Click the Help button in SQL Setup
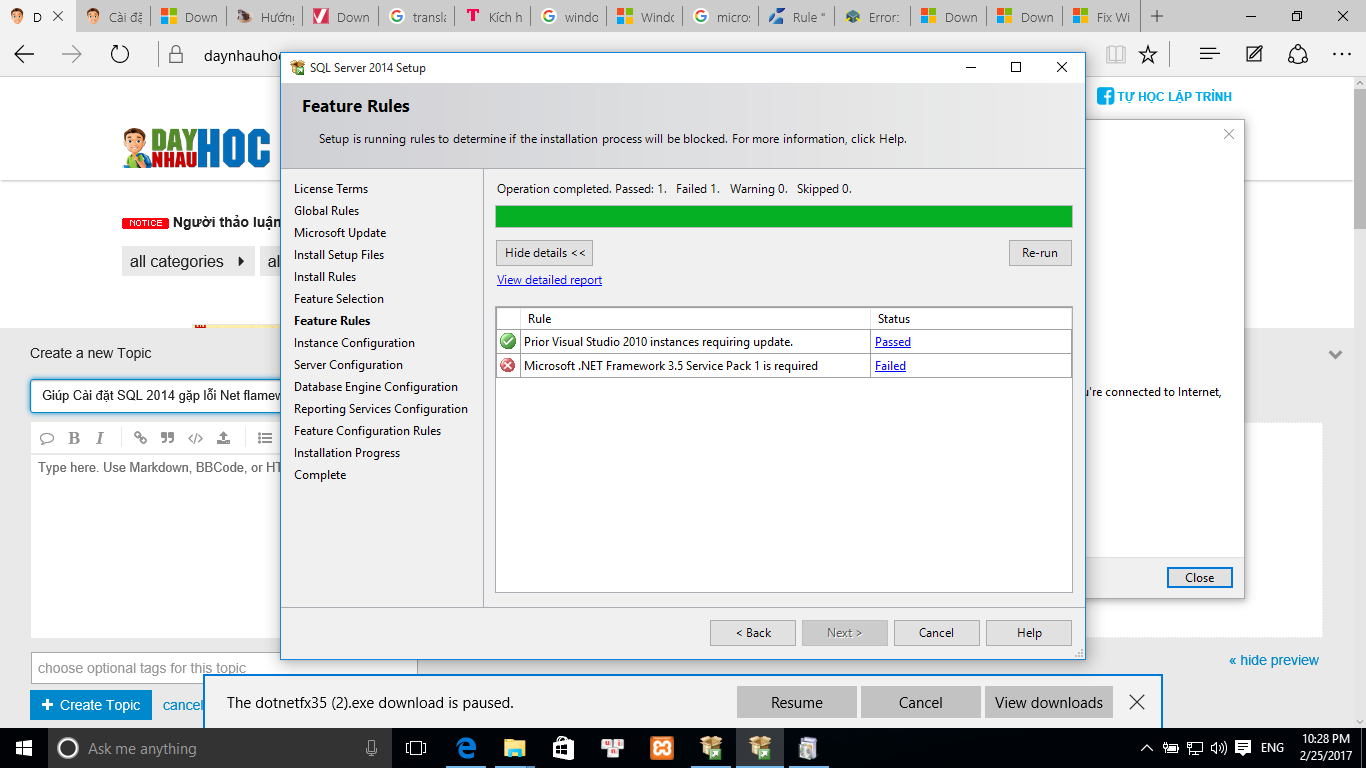The height and width of the screenshot is (768, 1366). pyautogui.click(x=1029, y=633)
